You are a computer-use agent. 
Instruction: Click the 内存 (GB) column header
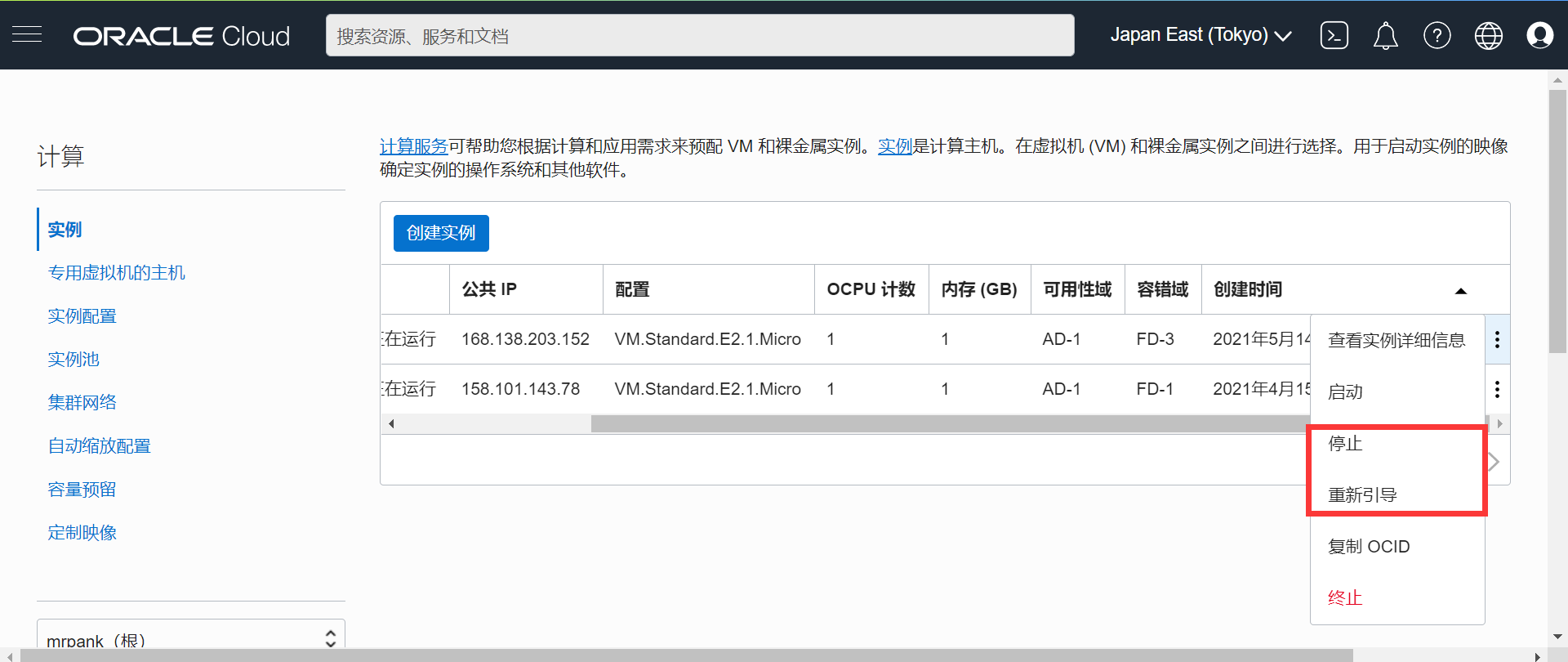(979, 289)
